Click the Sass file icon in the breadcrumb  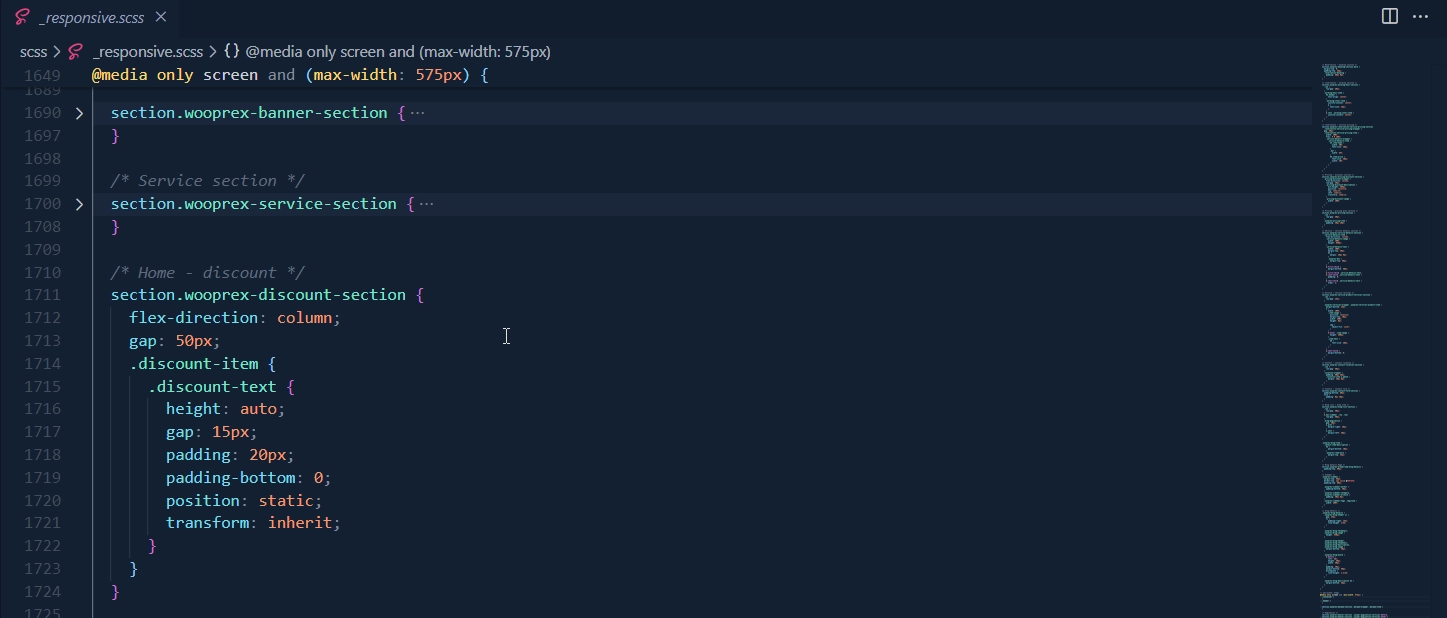[75, 52]
